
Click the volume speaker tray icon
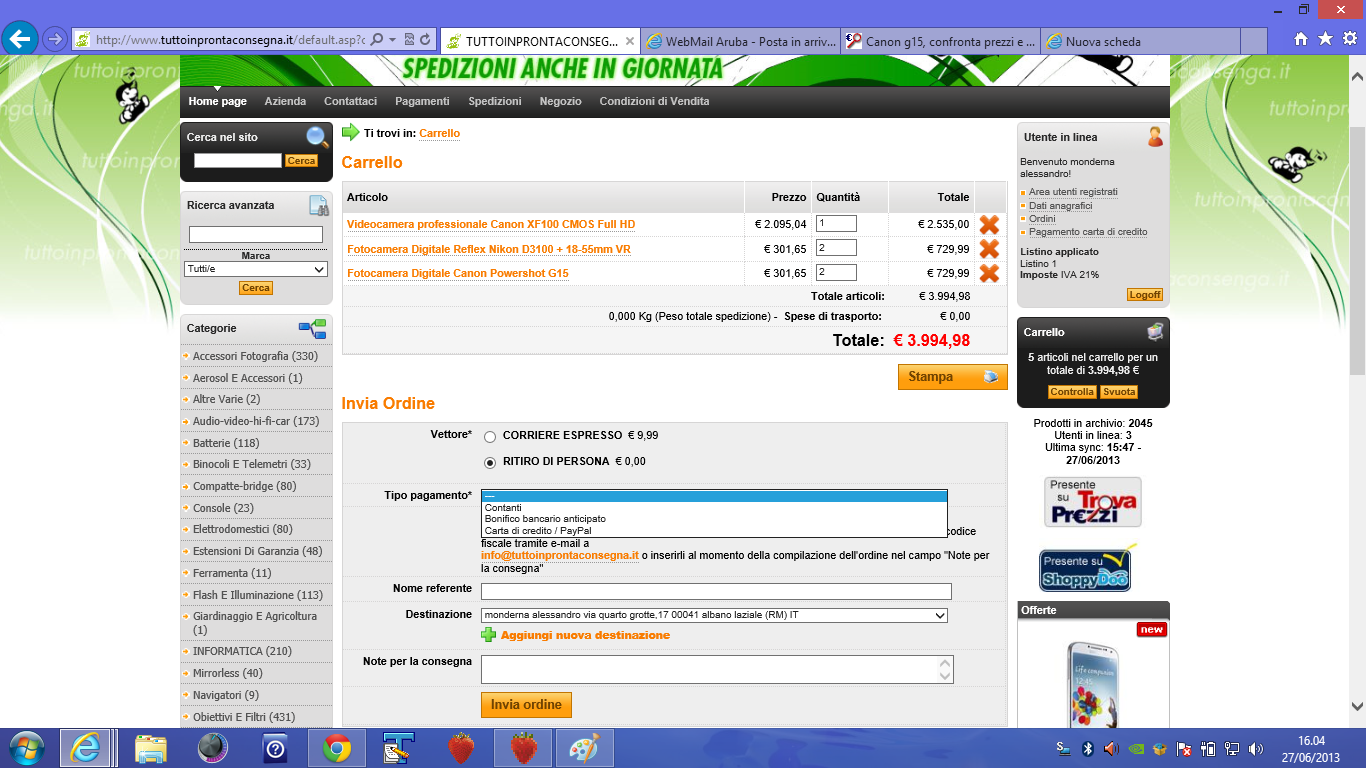point(1110,748)
